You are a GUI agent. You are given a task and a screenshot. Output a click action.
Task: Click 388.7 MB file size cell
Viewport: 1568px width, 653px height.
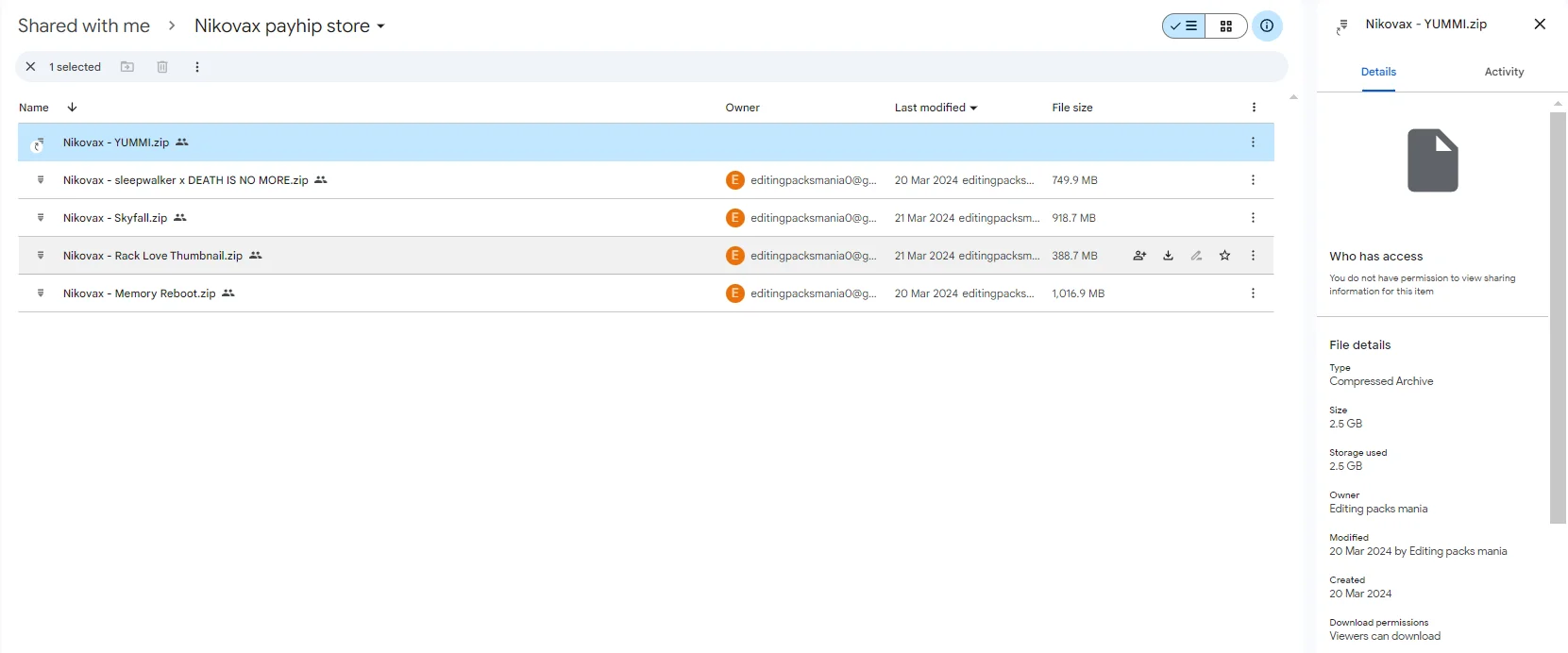click(1074, 256)
